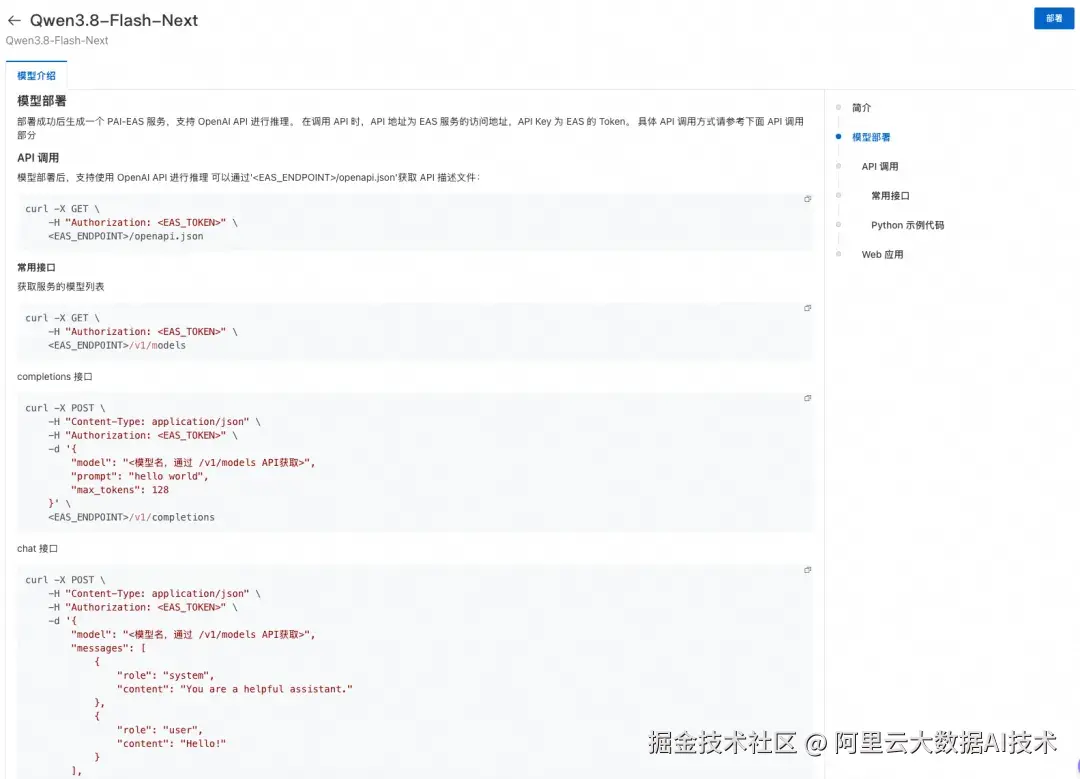
Task: Jump to API 调用 in the outline
Action: 880,166
